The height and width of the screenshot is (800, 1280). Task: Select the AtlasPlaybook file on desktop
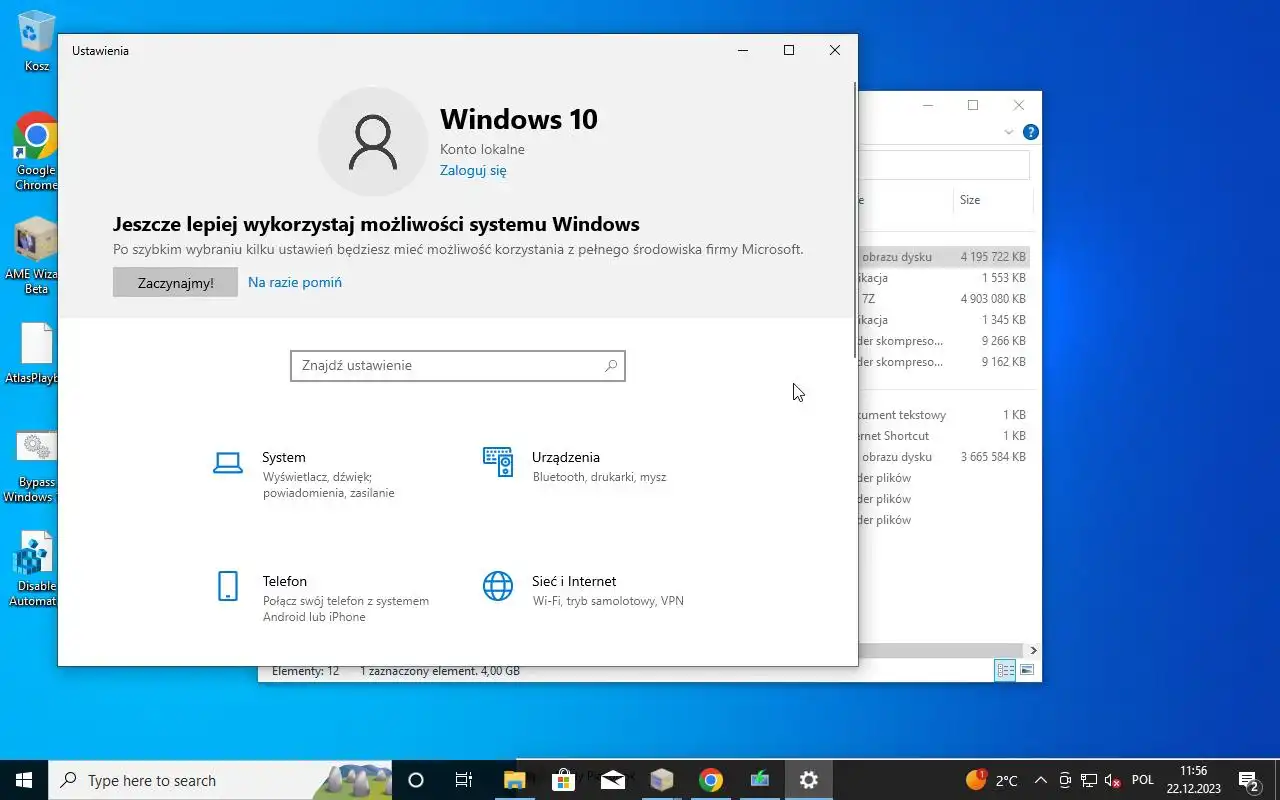point(36,354)
